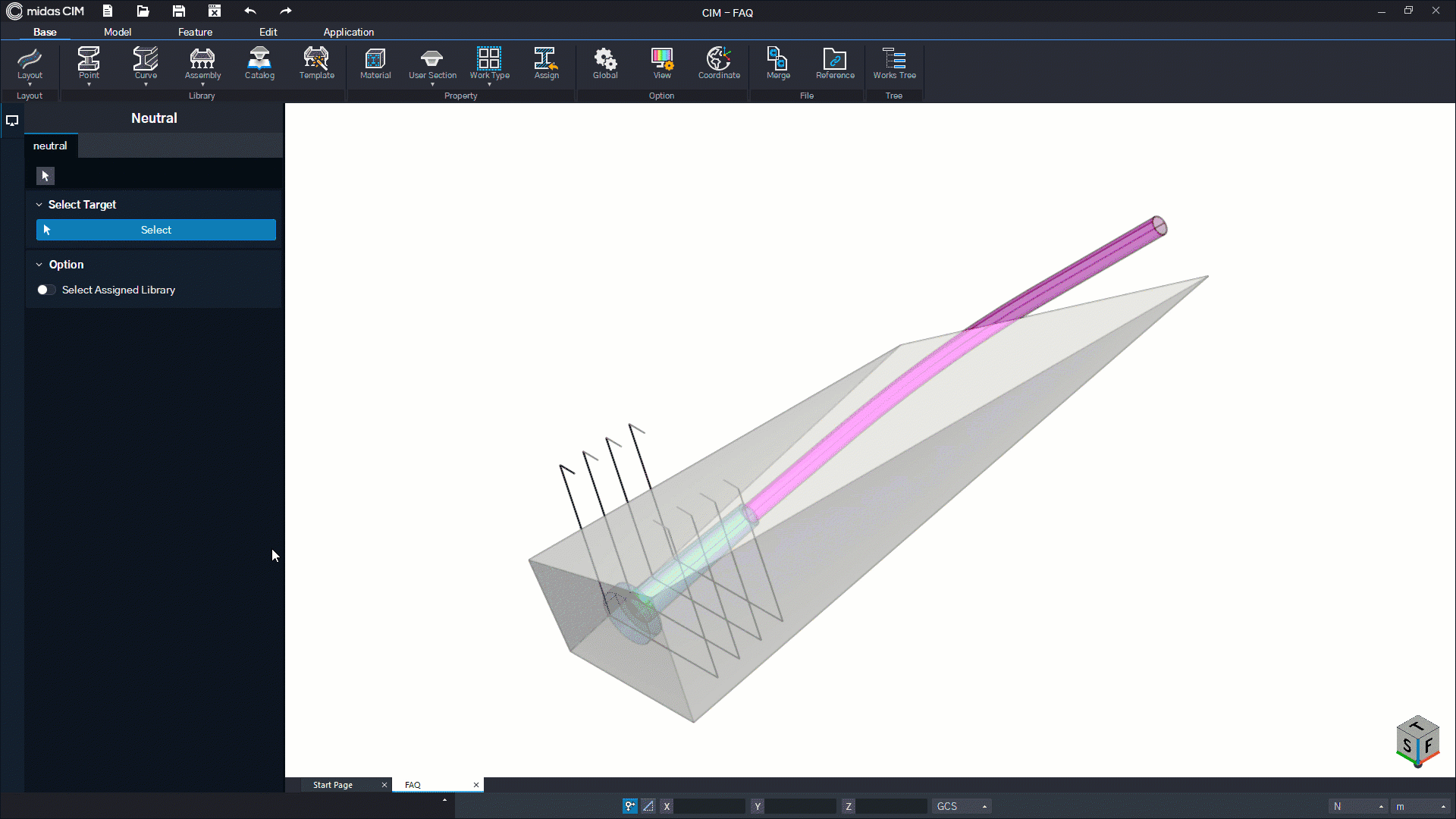Open the m length unit dropdown
Viewport: 1456px width, 819px height.
[x=1422, y=806]
